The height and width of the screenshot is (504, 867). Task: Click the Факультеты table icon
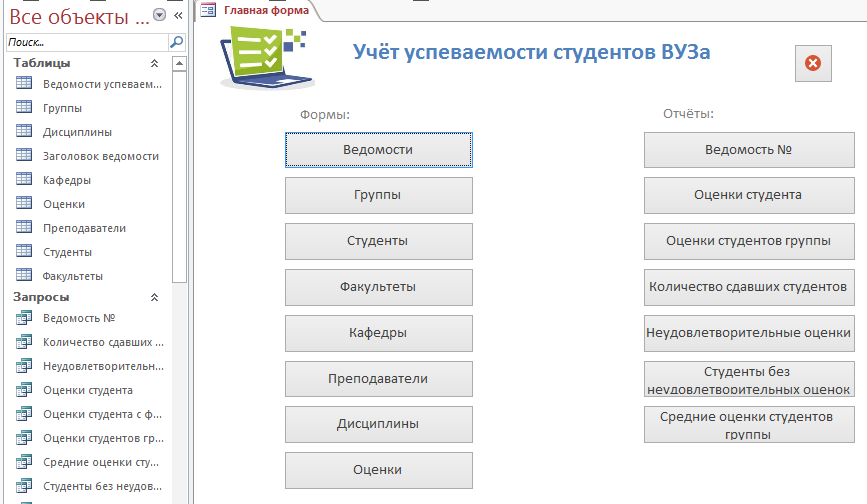[x=24, y=276]
